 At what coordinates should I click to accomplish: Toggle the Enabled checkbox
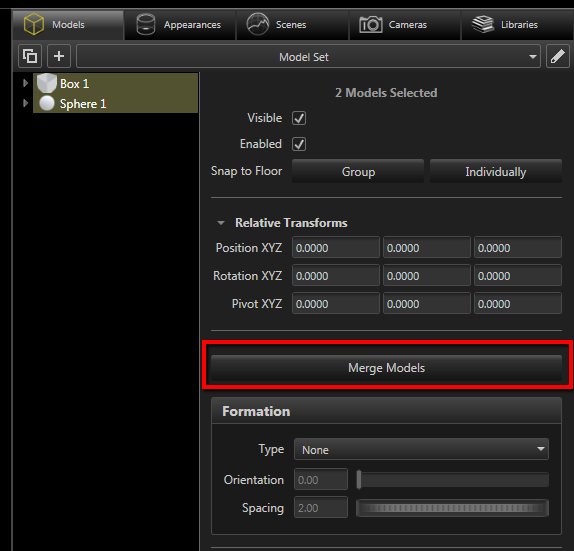click(299, 144)
